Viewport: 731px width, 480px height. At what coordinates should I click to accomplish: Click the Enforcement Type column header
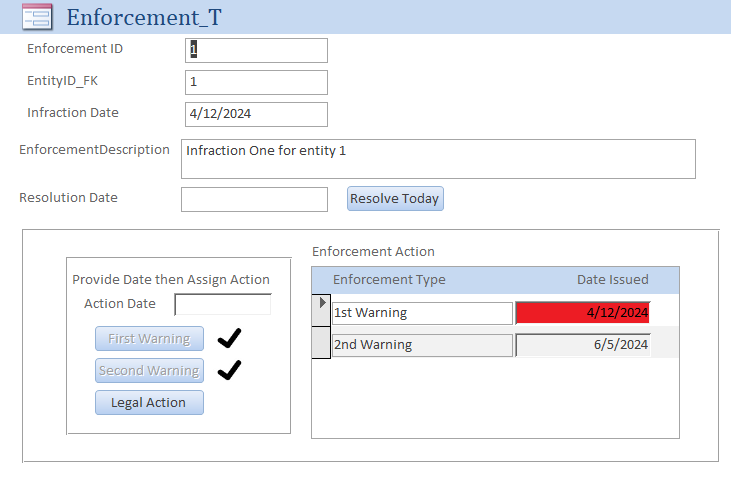(389, 280)
